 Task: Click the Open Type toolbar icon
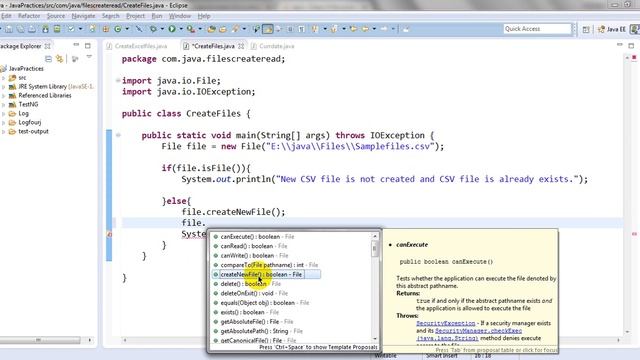[x=211, y=29]
